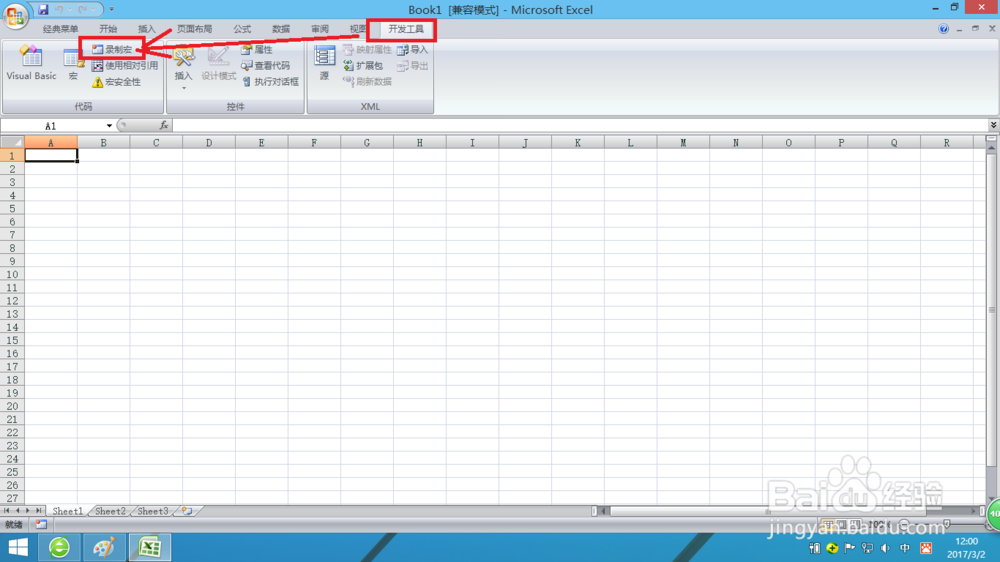Open 扩展包 expansion packs

click(363, 66)
